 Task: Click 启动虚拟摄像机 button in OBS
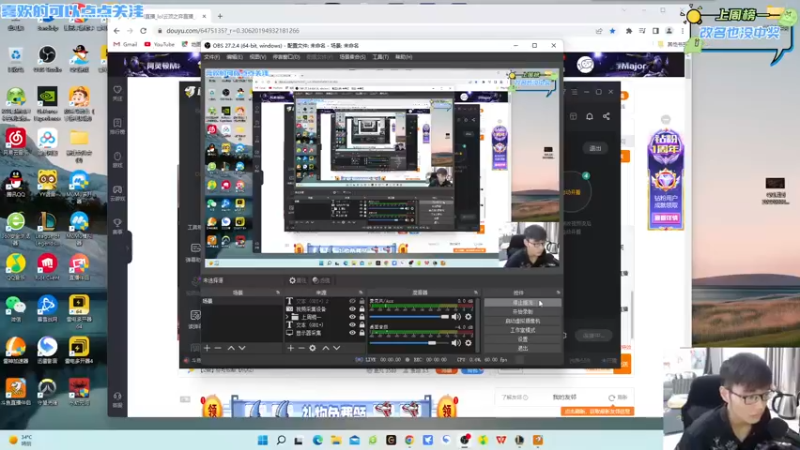522,321
